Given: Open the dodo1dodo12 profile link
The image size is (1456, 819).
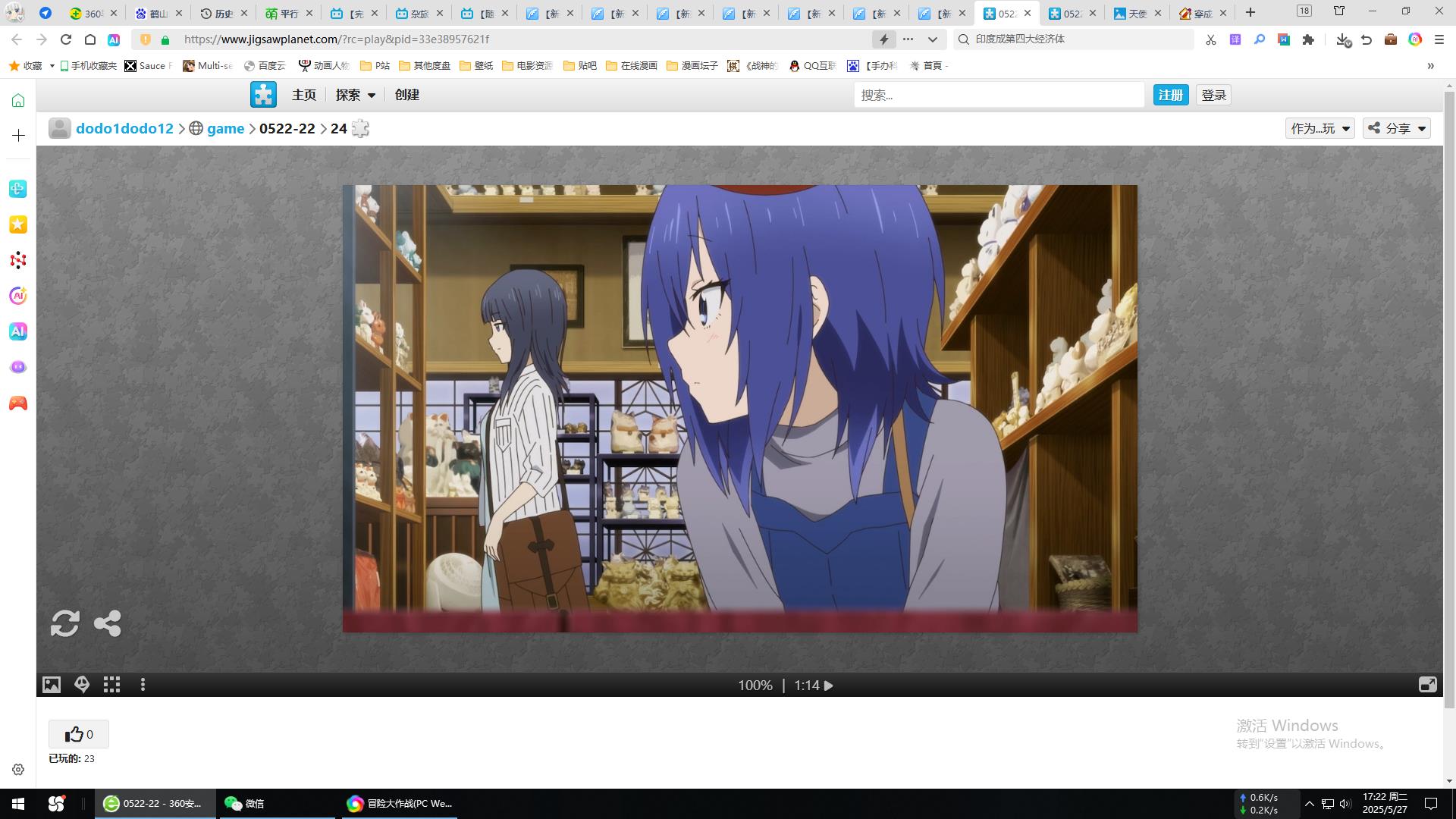Looking at the screenshot, I should 125,128.
